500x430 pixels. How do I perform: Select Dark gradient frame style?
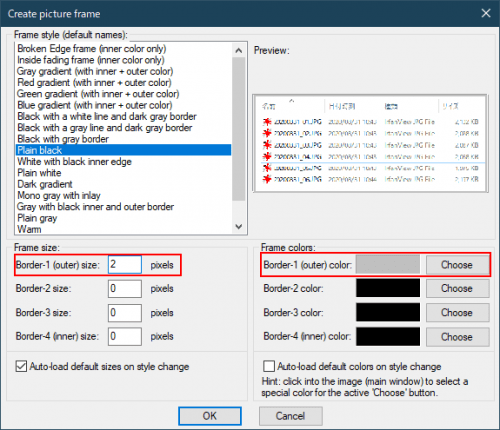pyautogui.click(x=45, y=184)
